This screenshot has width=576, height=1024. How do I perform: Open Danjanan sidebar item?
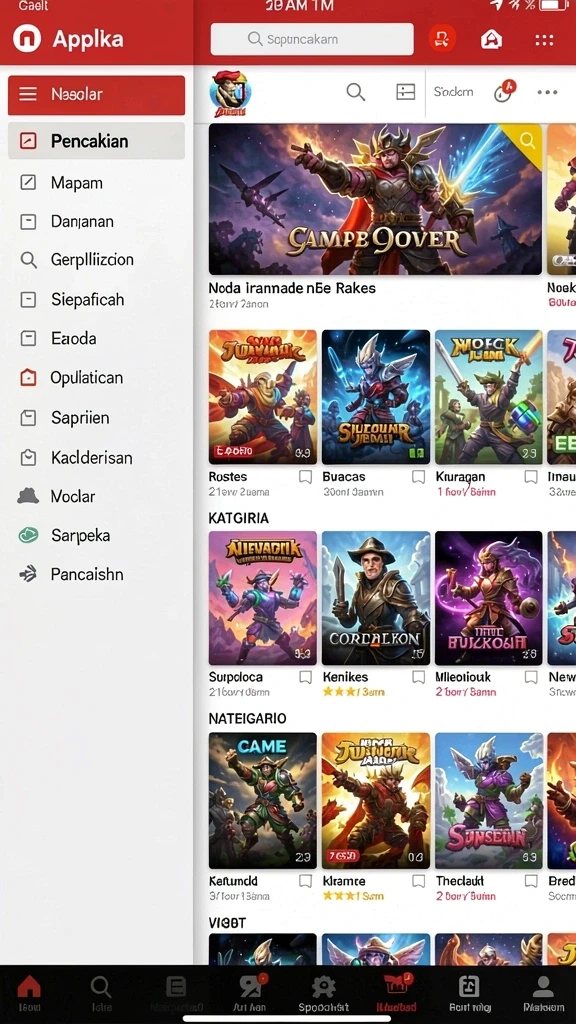(x=97, y=221)
